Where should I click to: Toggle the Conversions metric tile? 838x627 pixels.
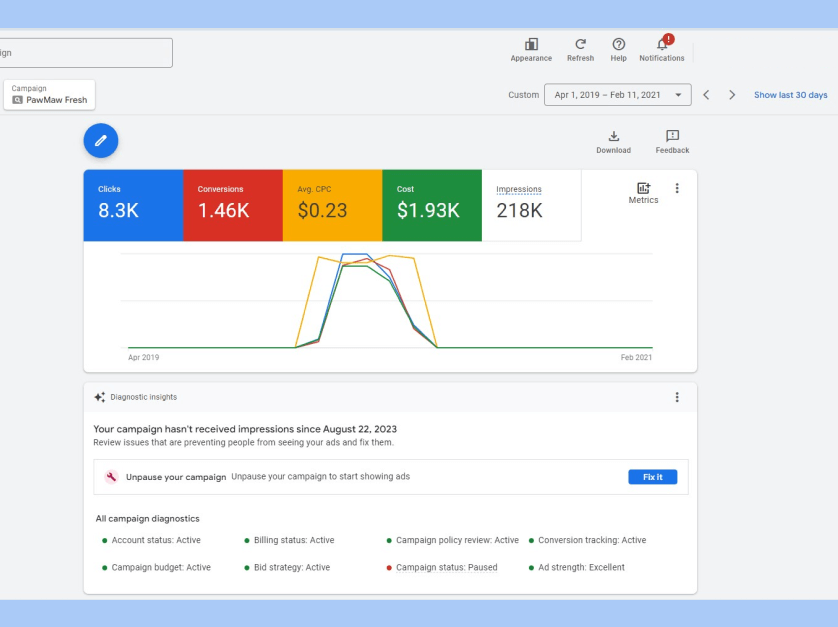232,205
